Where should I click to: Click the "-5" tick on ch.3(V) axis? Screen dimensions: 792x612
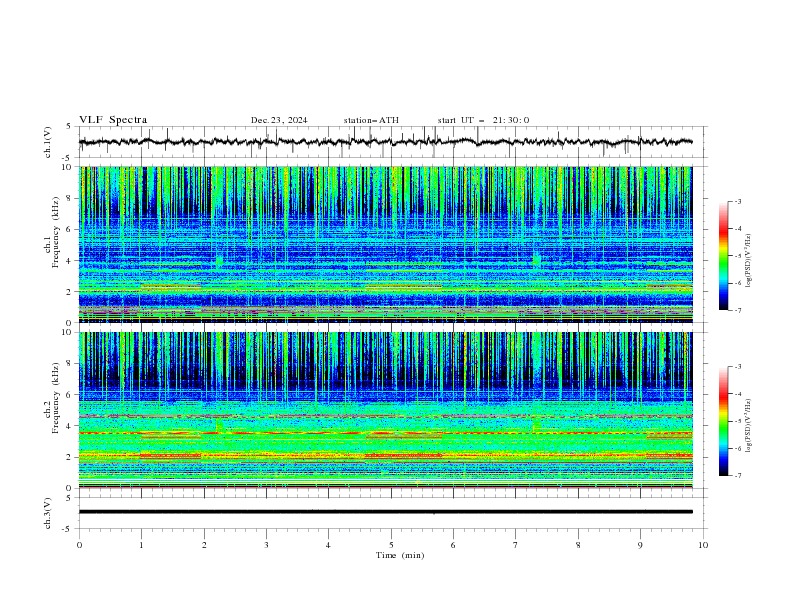[68, 529]
